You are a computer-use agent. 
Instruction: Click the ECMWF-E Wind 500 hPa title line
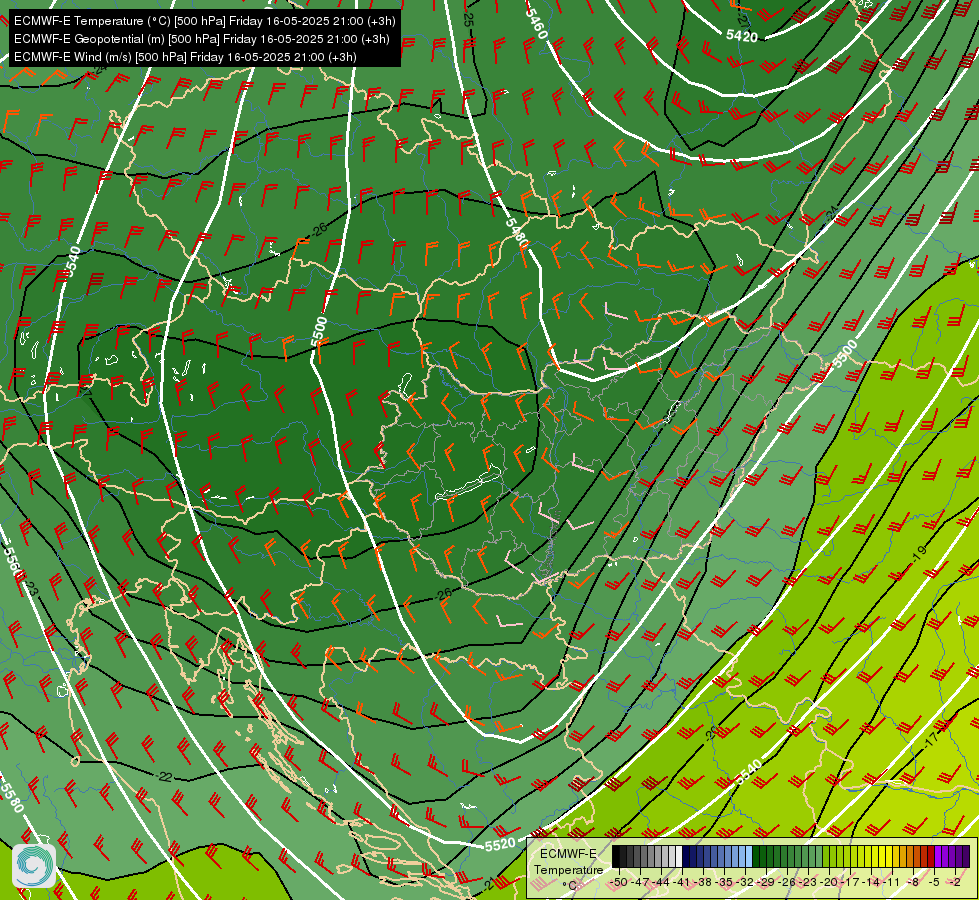coord(185,57)
